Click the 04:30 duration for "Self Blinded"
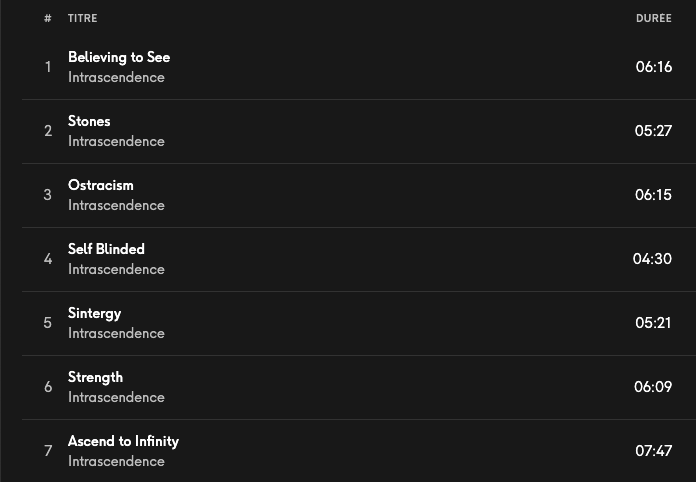Viewport: 696px width, 482px height. [x=652, y=259]
